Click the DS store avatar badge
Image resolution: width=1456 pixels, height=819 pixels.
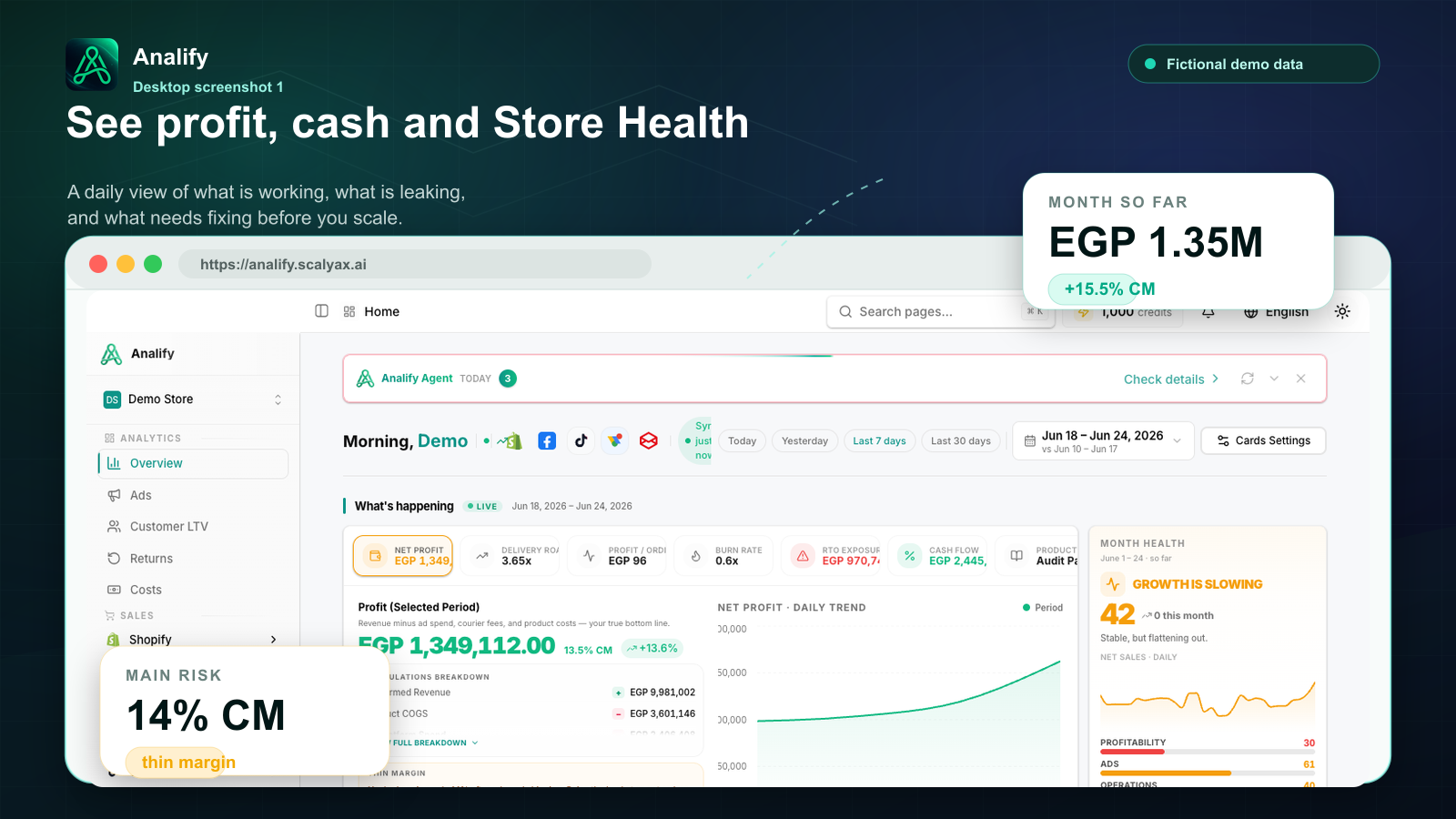[112, 399]
